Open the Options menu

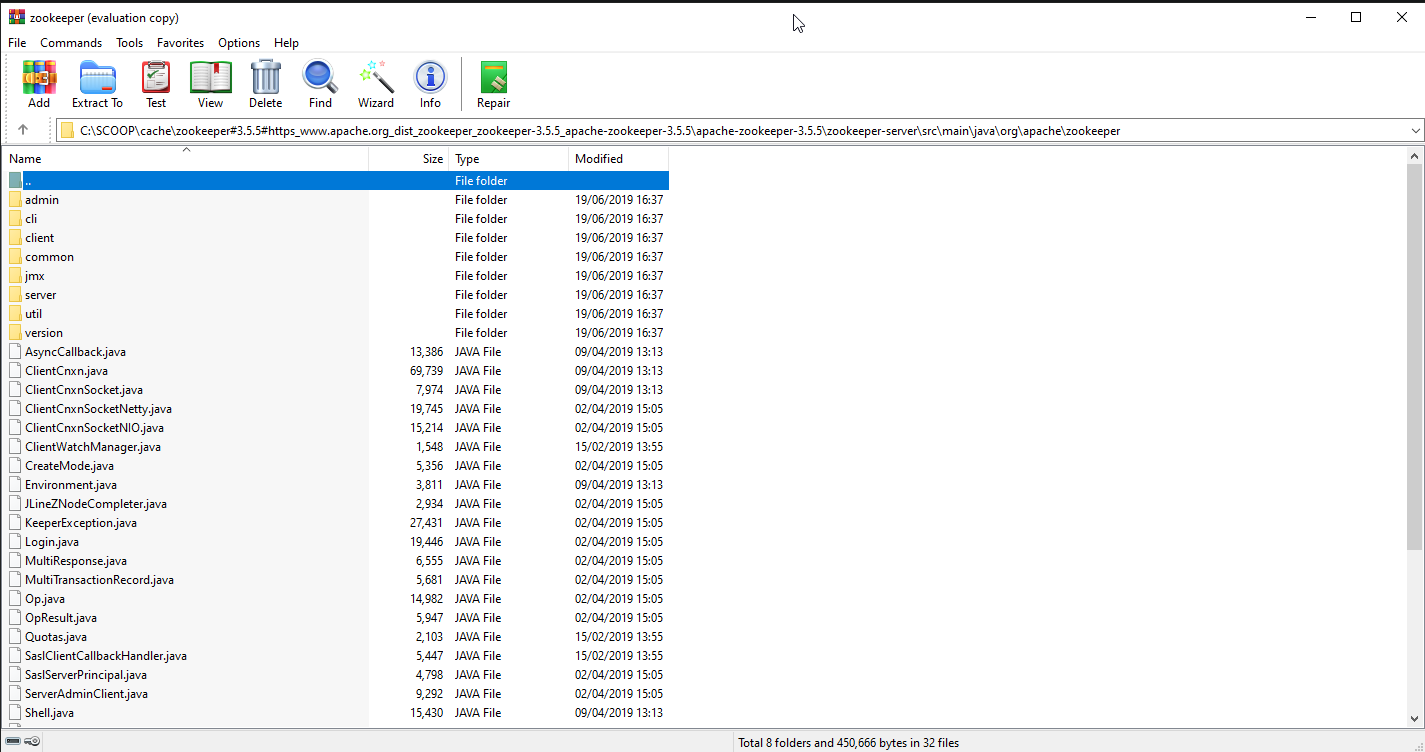click(x=239, y=42)
